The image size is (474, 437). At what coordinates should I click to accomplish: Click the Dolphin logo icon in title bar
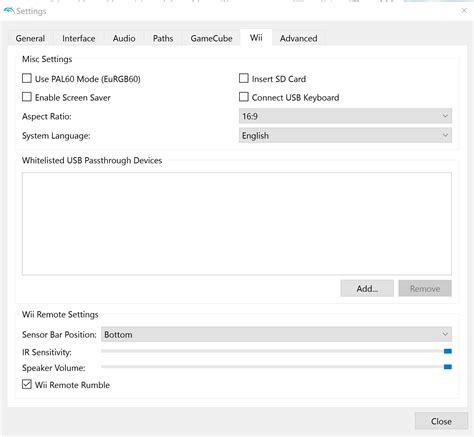pos(9,11)
